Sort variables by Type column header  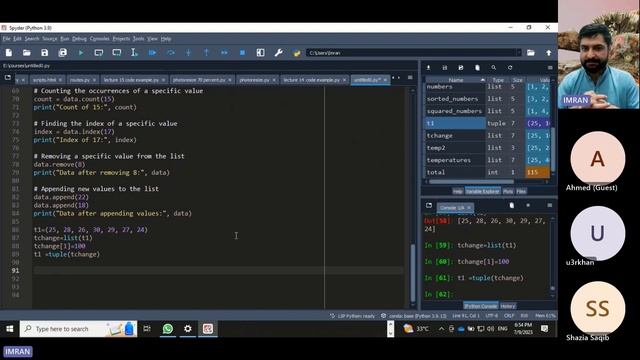498,80
